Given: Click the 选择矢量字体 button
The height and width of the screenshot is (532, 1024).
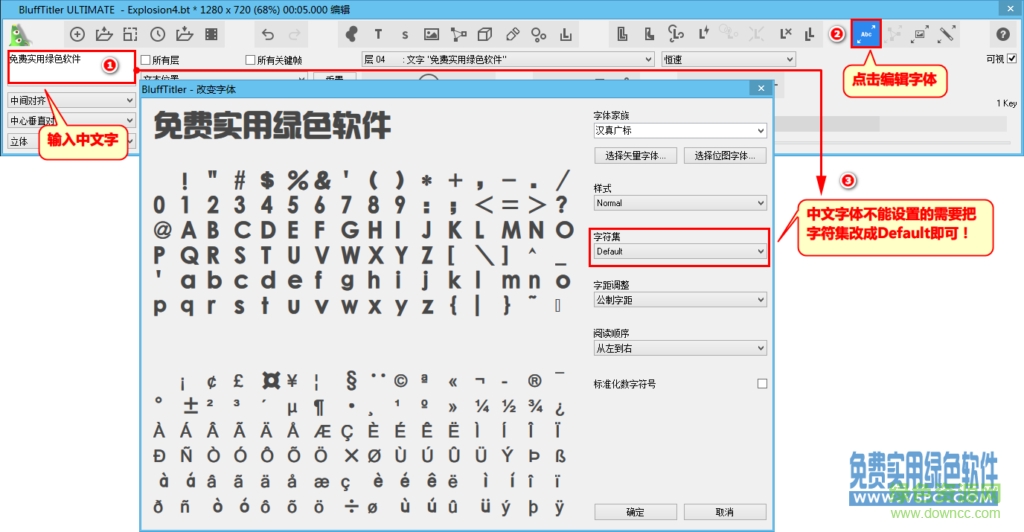Looking at the screenshot, I should pyautogui.click(x=636, y=156).
